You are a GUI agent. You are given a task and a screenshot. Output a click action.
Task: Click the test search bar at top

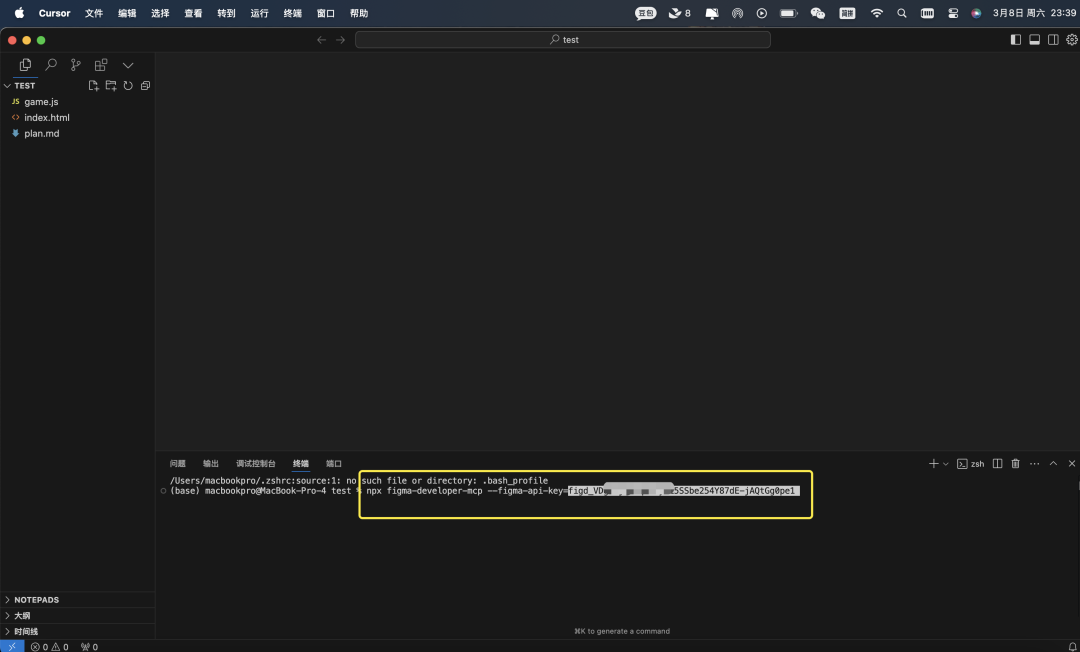(563, 40)
